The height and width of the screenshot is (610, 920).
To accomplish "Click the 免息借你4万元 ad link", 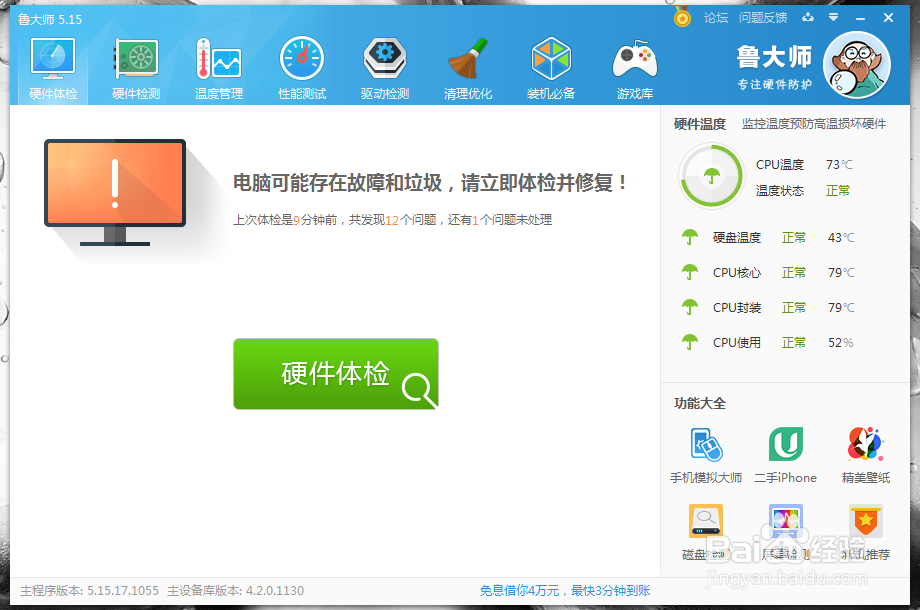I will click(x=565, y=591).
